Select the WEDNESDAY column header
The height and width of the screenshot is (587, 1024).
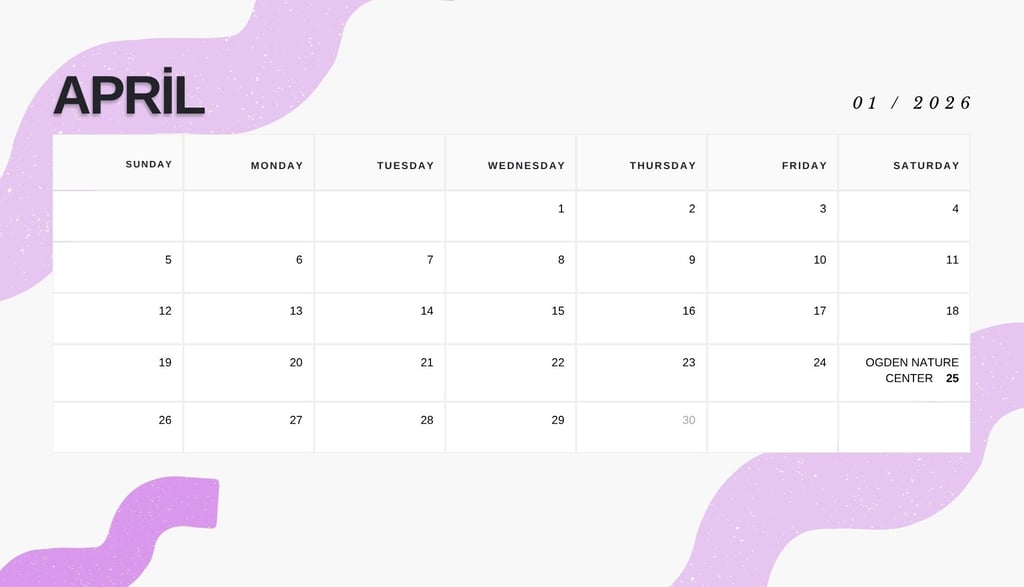(526, 166)
